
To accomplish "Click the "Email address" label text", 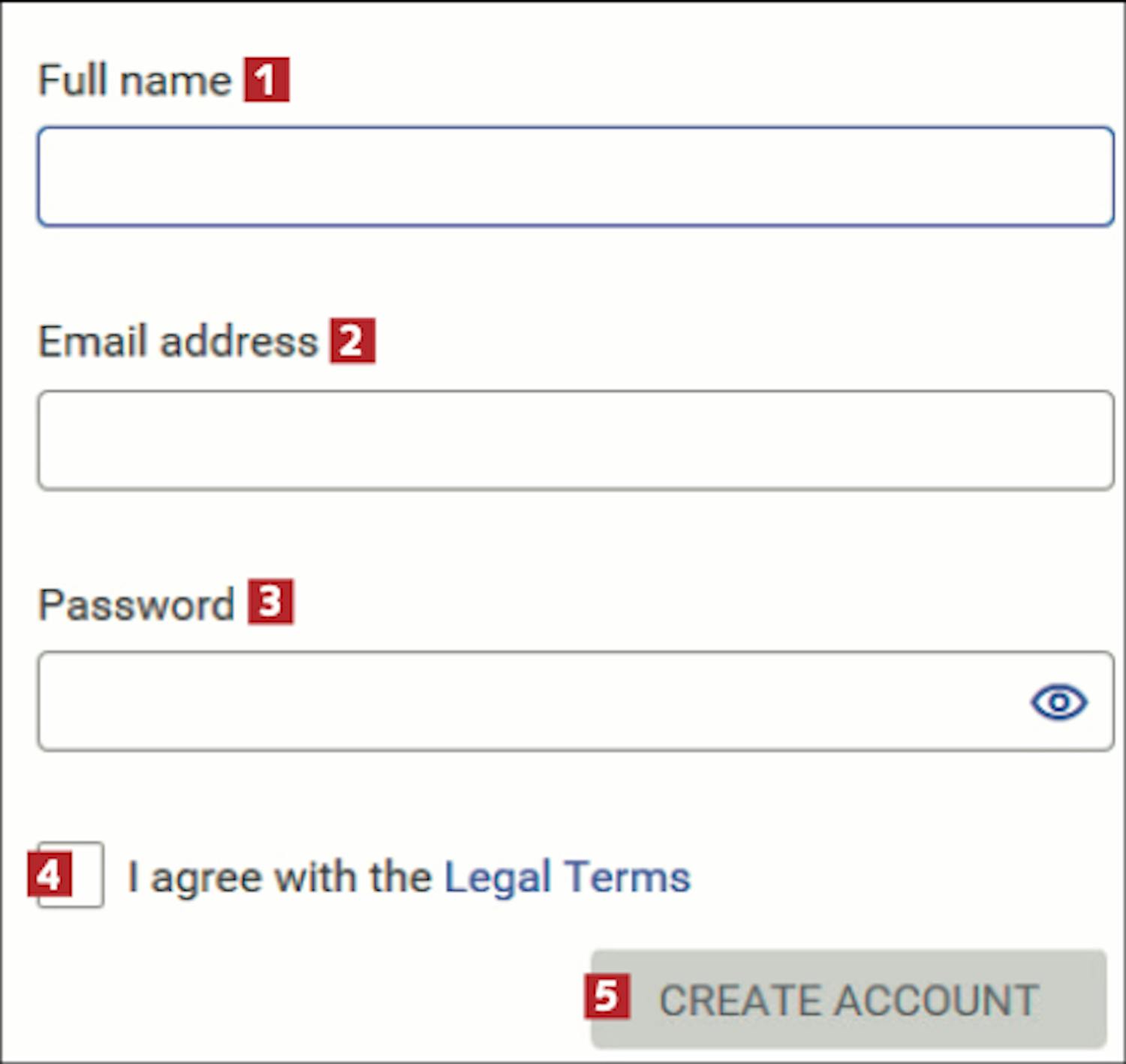I will (x=178, y=342).
